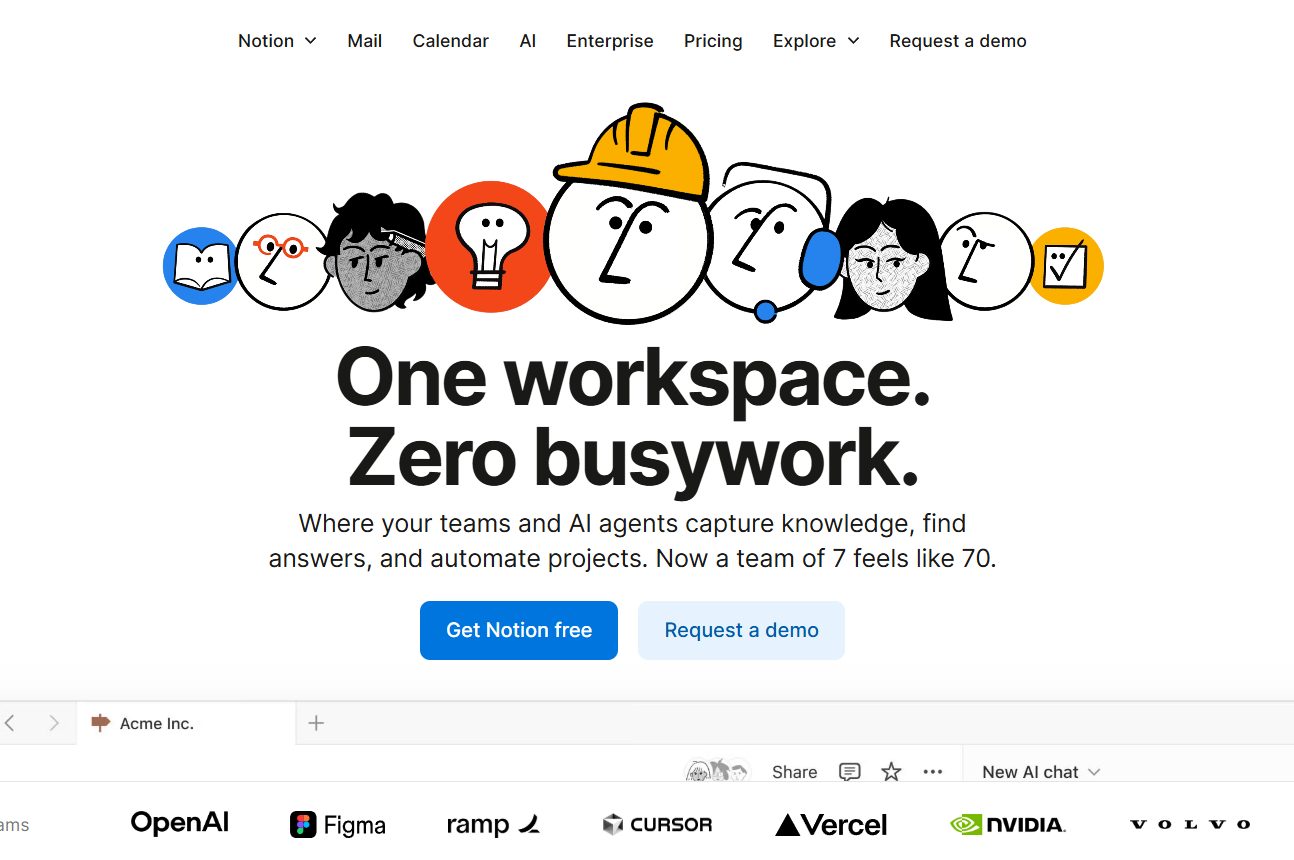Open the three-dot more options menu

coord(933,772)
